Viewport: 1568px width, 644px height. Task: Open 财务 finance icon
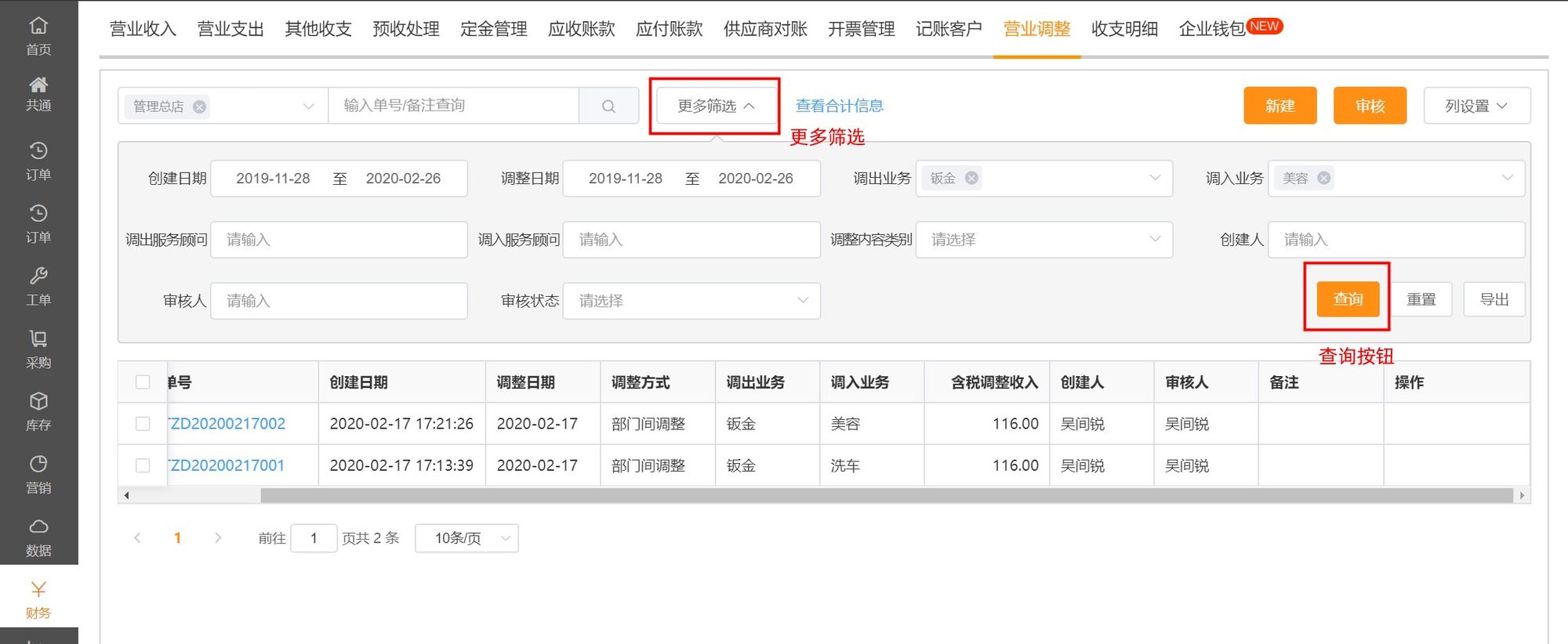(38, 600)
